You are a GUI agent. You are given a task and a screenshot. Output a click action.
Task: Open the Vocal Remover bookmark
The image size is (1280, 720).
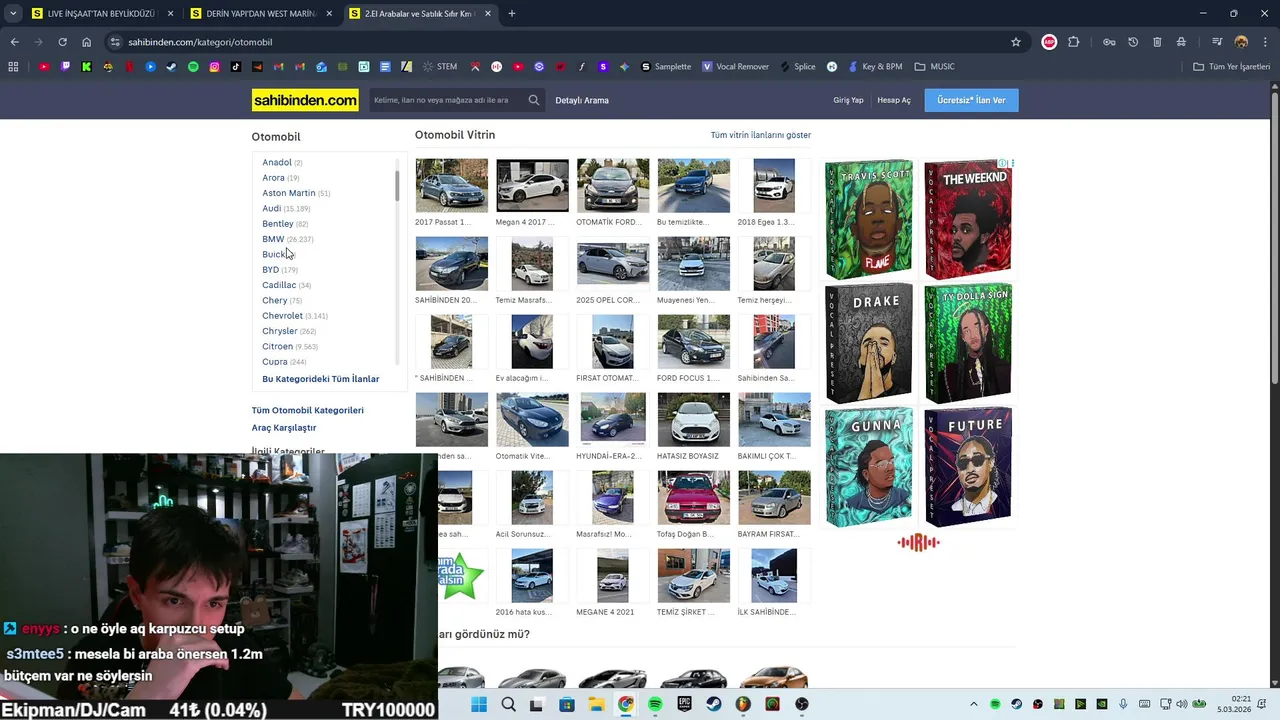(735, 67)
